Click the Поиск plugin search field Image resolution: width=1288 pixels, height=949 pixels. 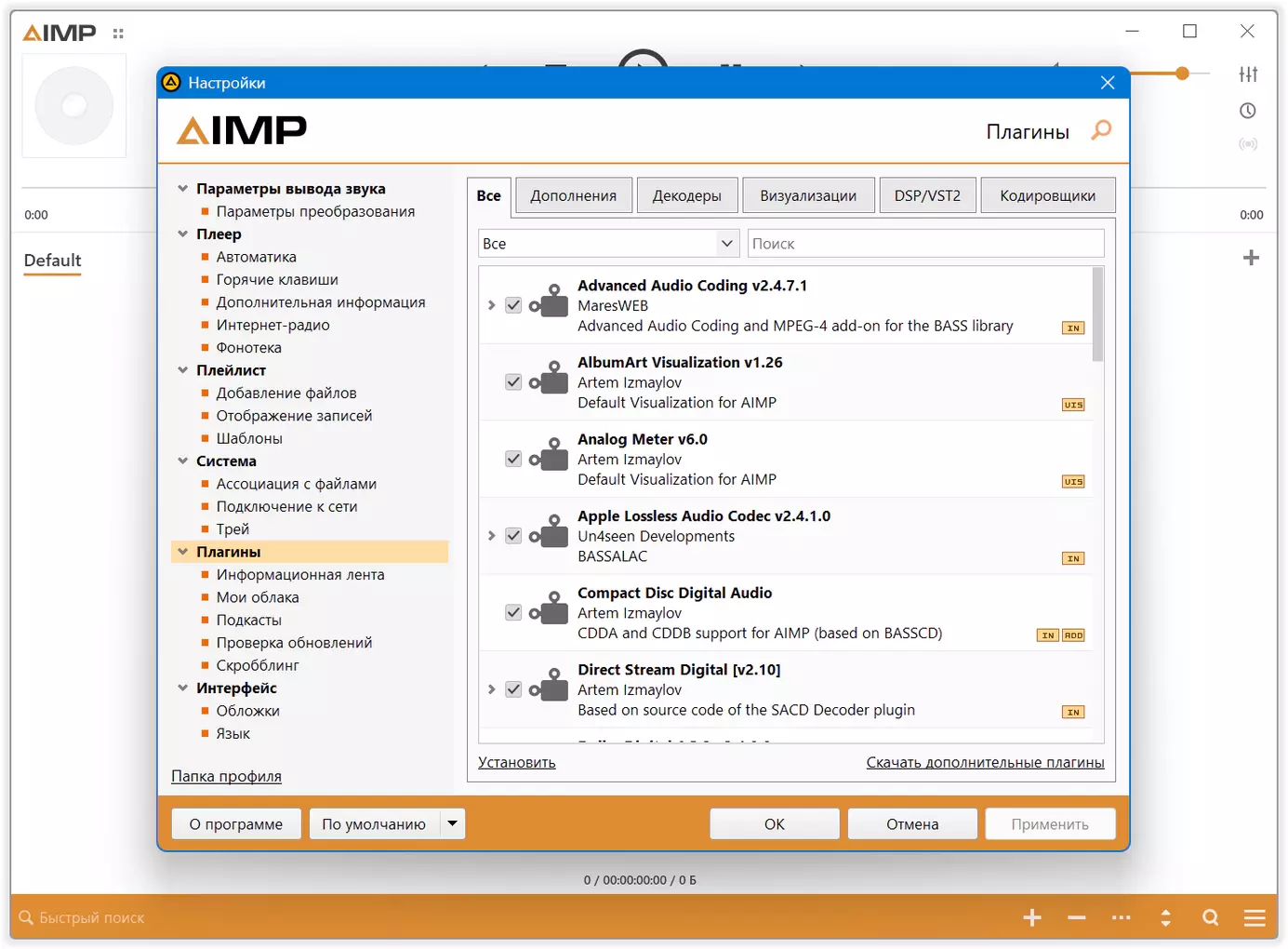[x=925, y=244]
